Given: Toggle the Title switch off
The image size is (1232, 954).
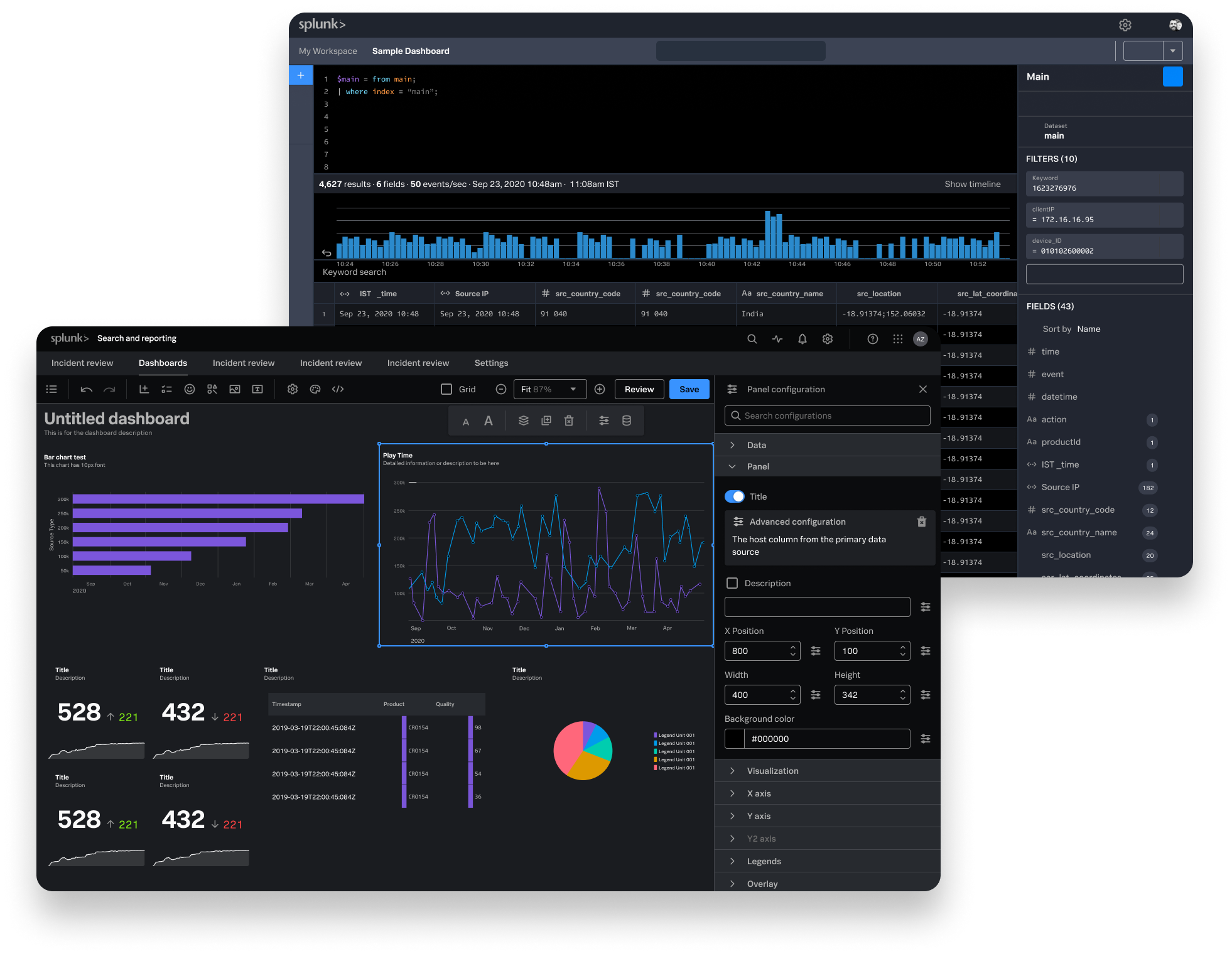Looking at the screenshot, I should (x=735, y=497).
